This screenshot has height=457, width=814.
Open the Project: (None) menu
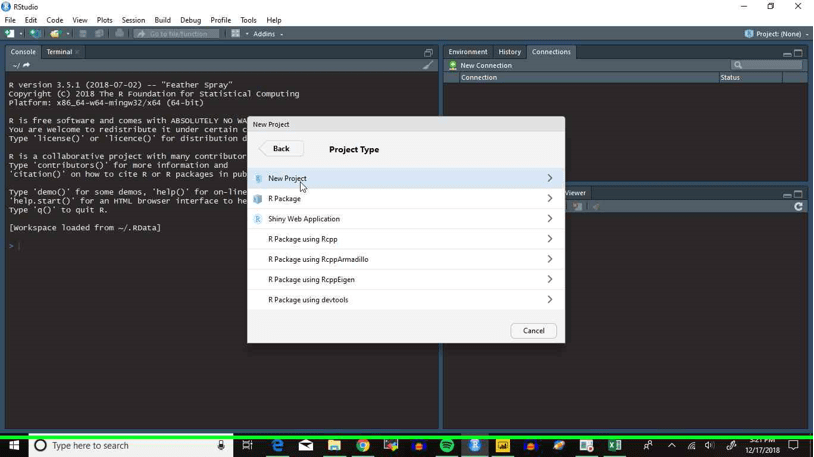777,34
